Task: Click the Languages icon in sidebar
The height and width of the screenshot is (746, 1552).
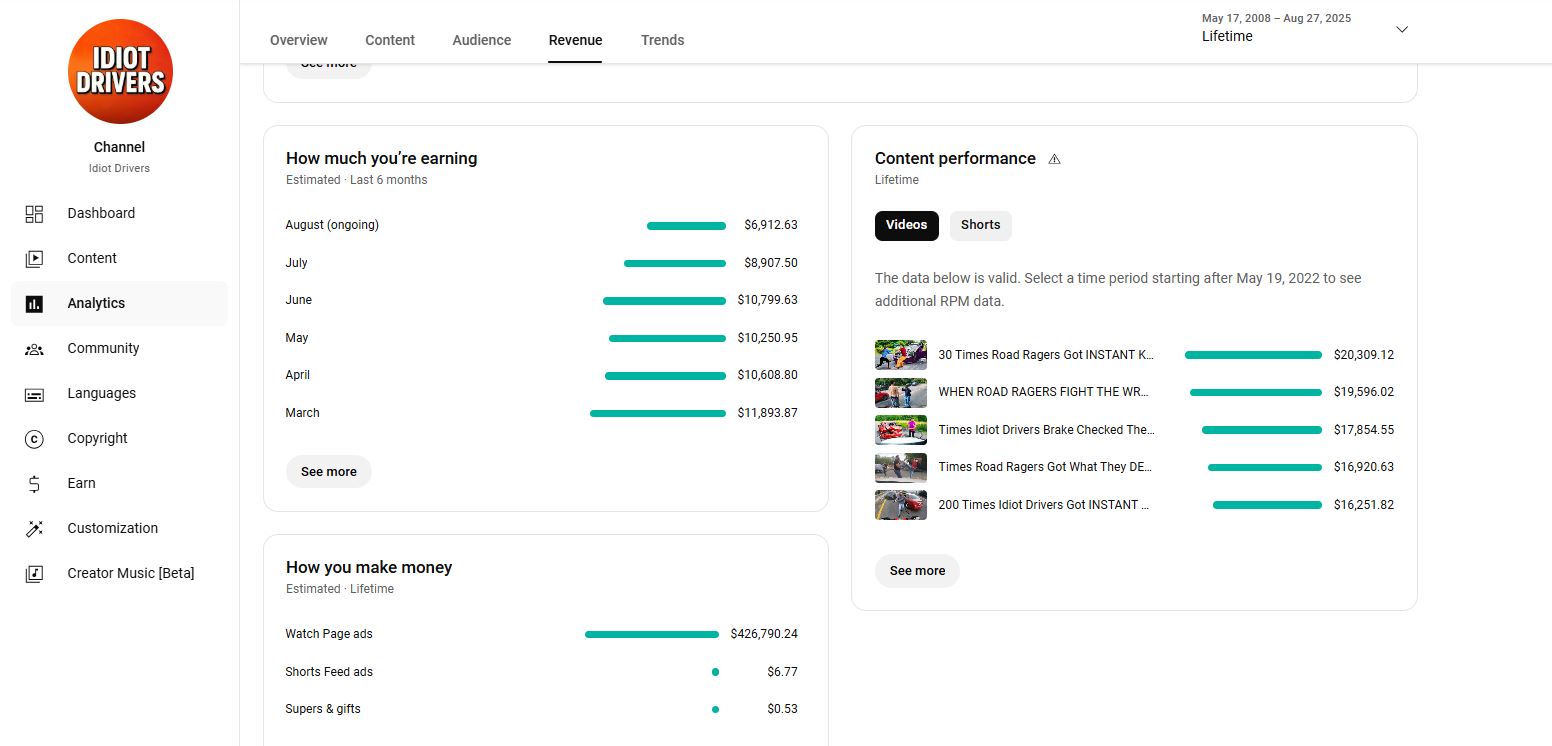Action: [34, 394]
